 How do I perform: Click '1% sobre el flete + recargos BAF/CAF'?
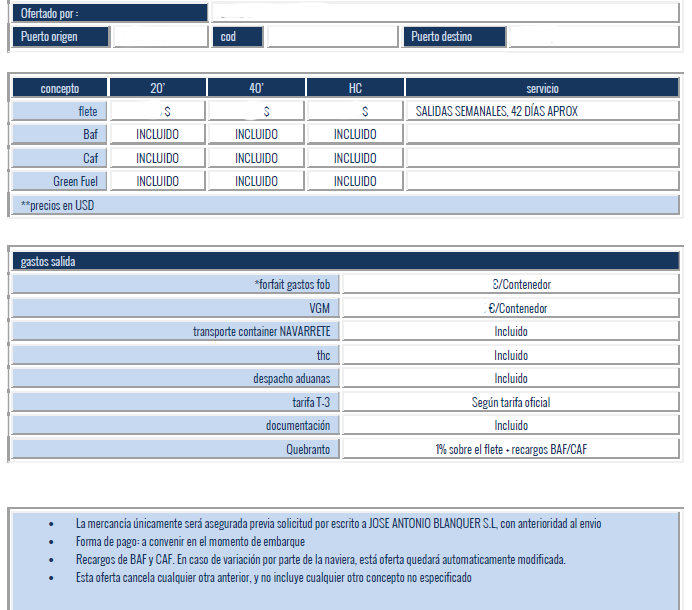pos(511,449)
